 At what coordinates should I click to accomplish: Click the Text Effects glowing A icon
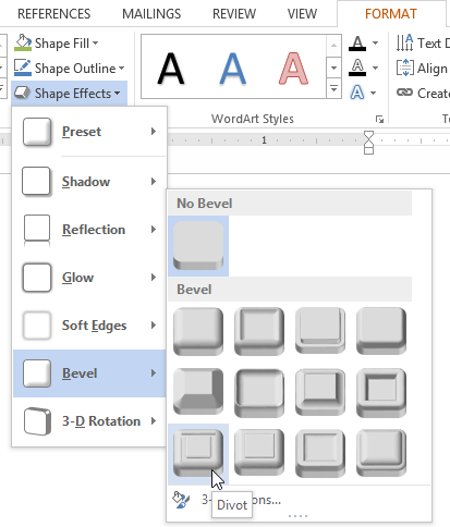click(x=357, y=92)
